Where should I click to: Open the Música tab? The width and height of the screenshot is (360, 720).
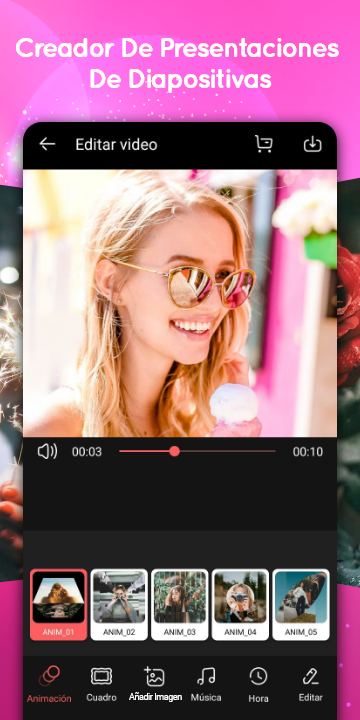click(206, 685)
